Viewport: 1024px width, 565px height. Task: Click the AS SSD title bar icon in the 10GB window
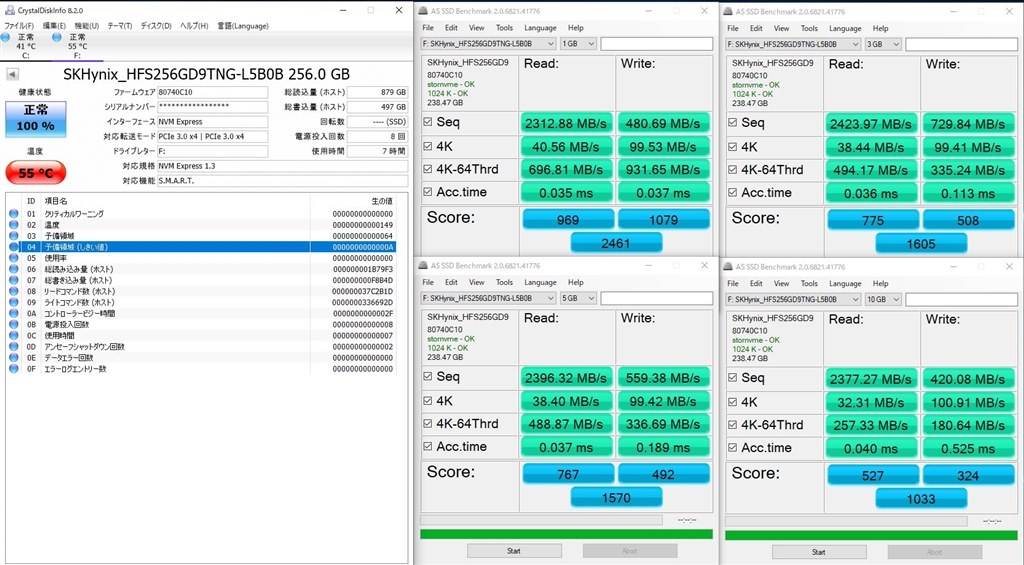coord(728,266)
